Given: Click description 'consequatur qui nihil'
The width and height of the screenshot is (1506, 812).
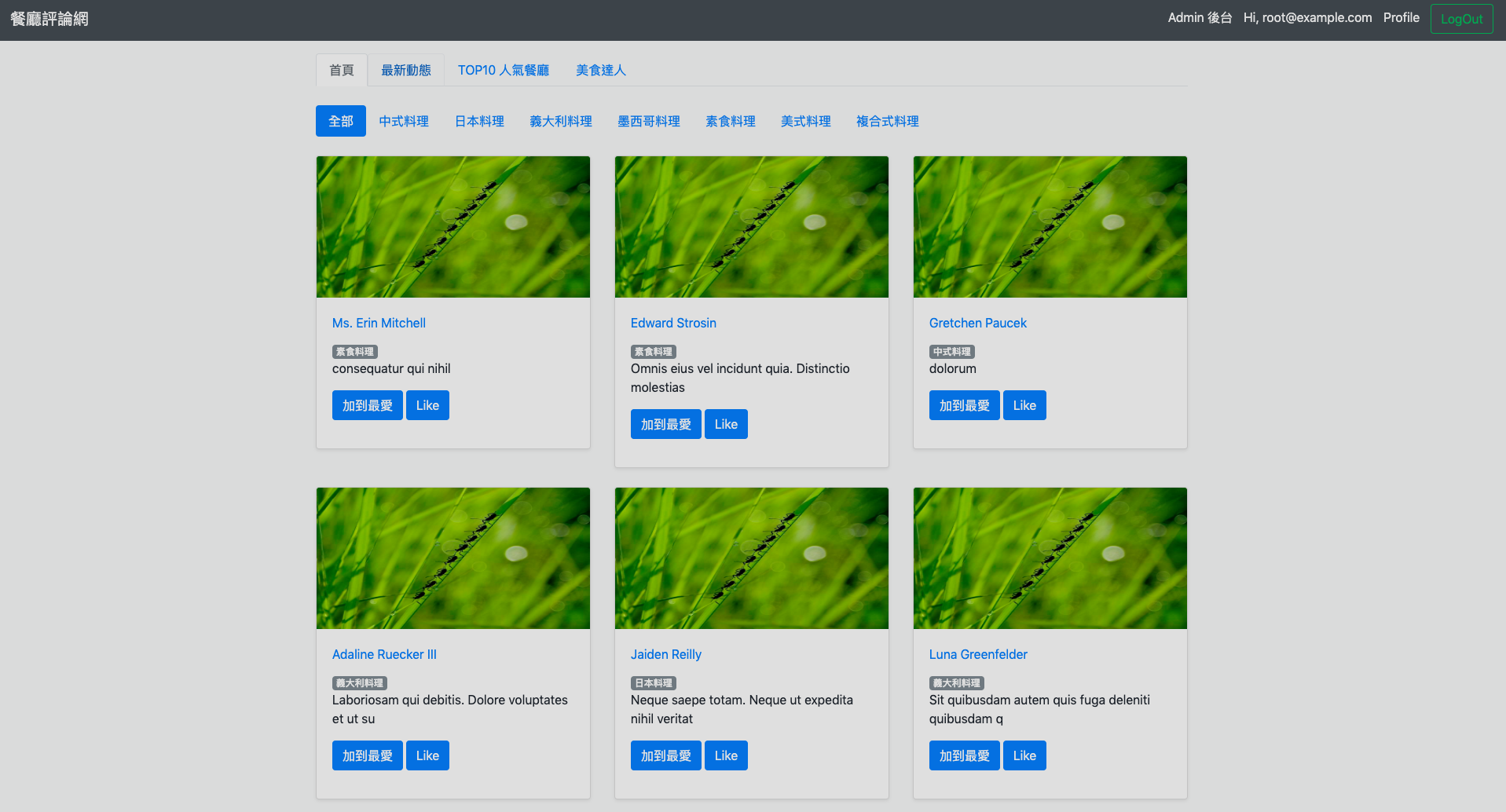Looking at the screenshot, I should 391,368.
